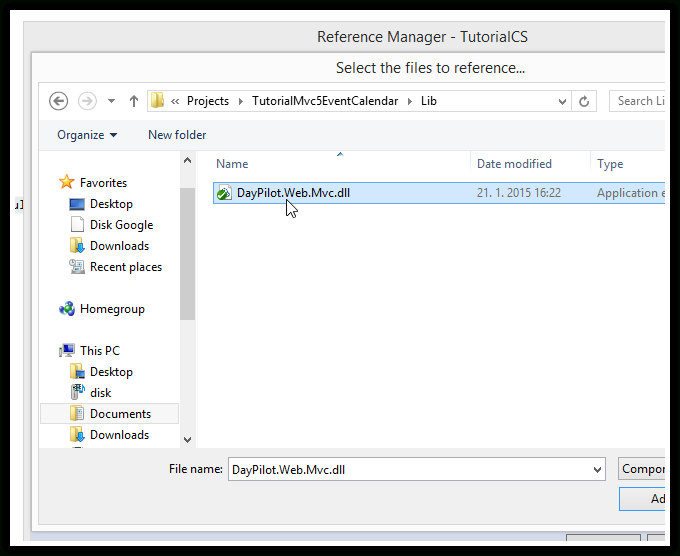Go up one folder level
Screen dimensions: 680x556
[x=134, y=101]
